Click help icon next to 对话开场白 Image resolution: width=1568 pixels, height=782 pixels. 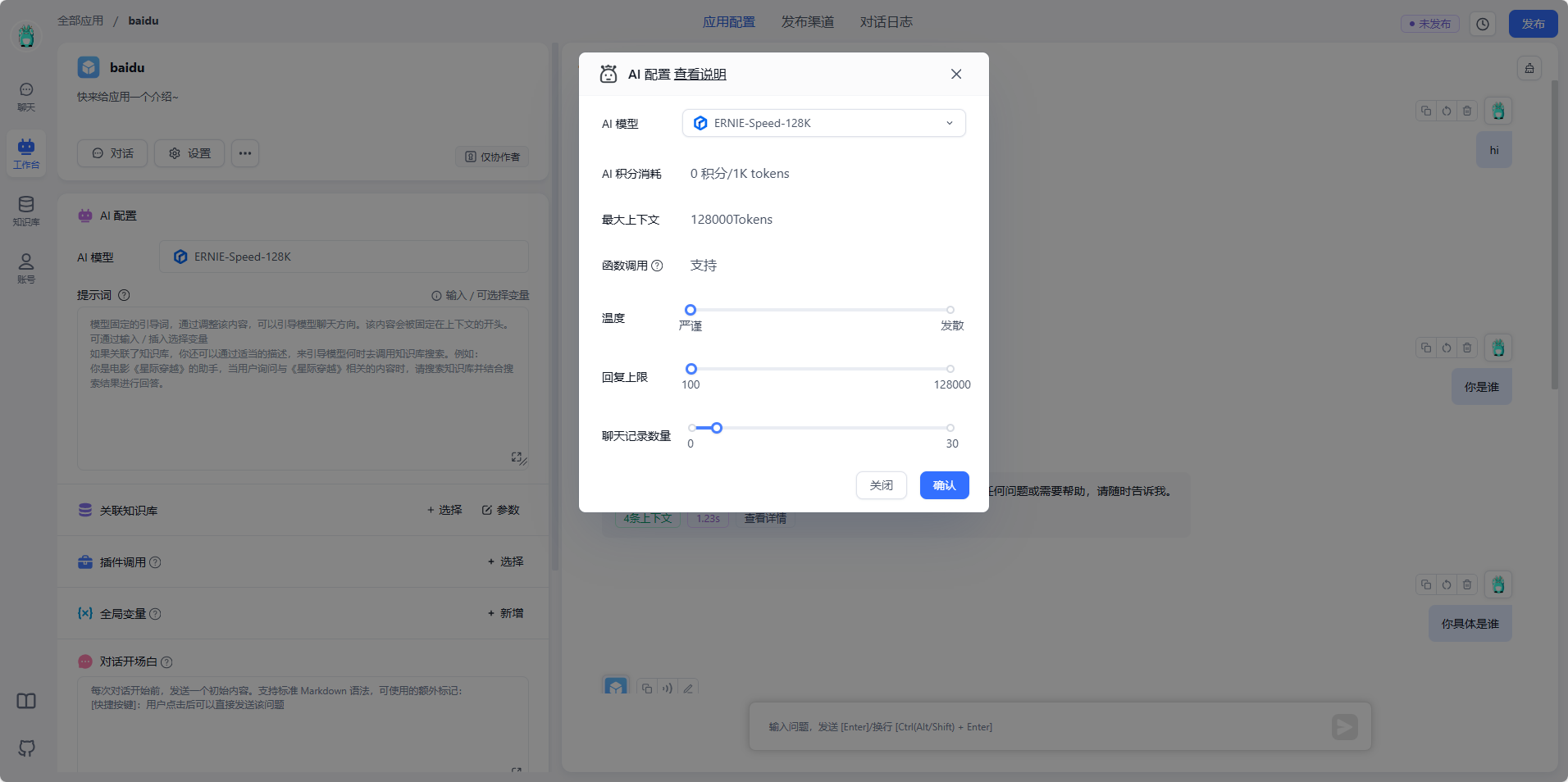pos(166,662)
